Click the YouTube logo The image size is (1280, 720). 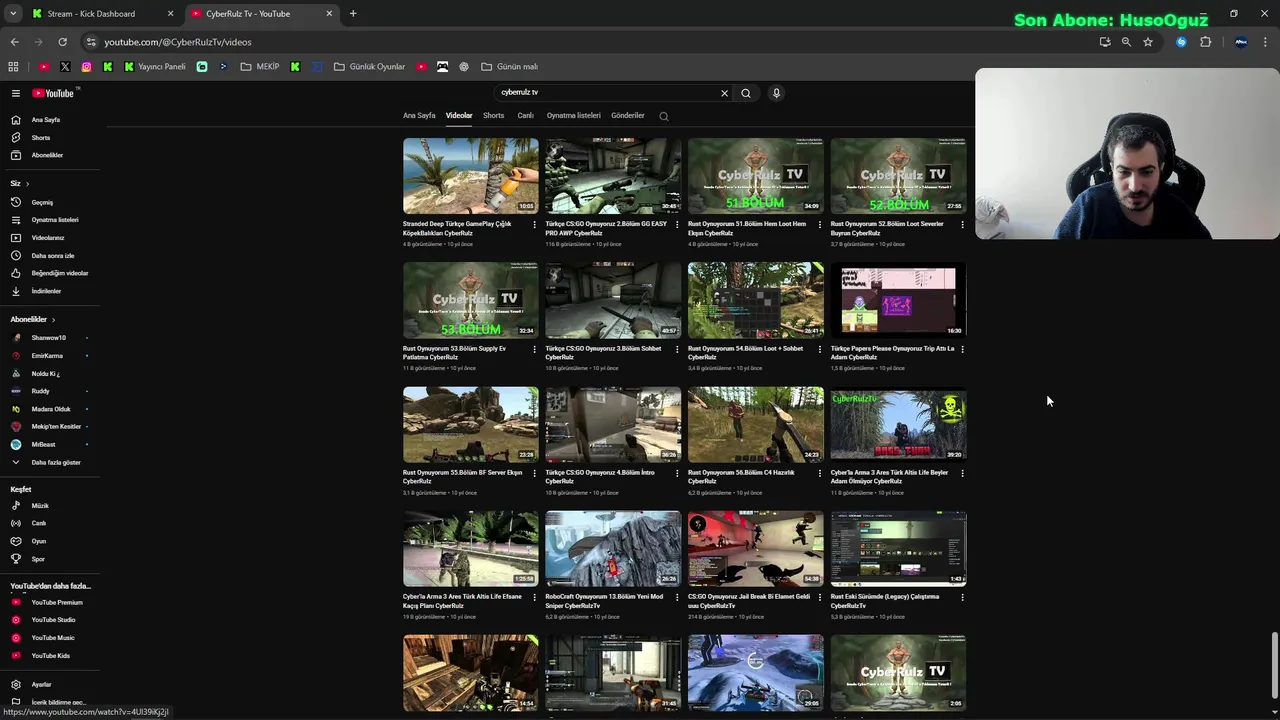tap(53, 93)
